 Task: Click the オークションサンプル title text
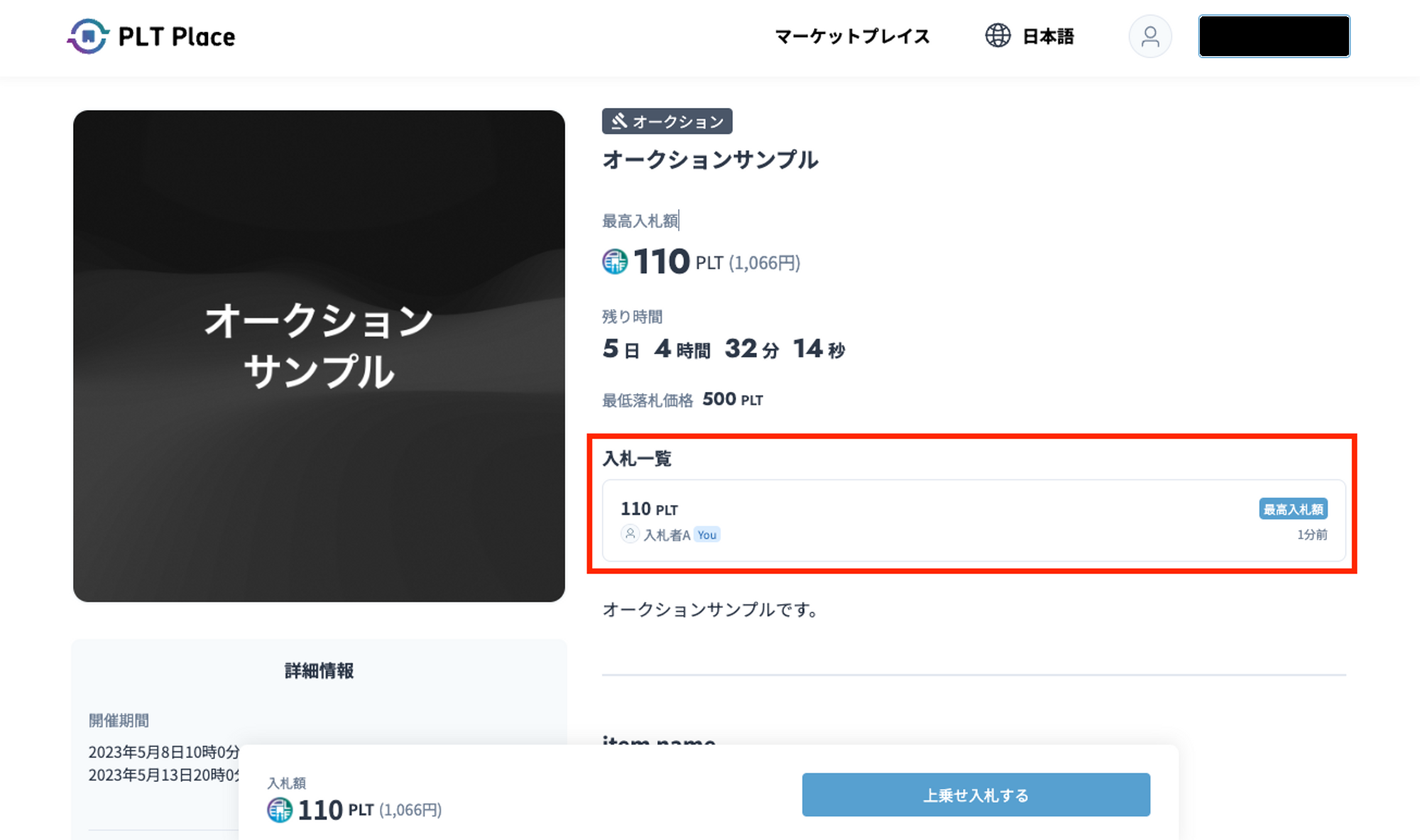click(x=710, y=160)
